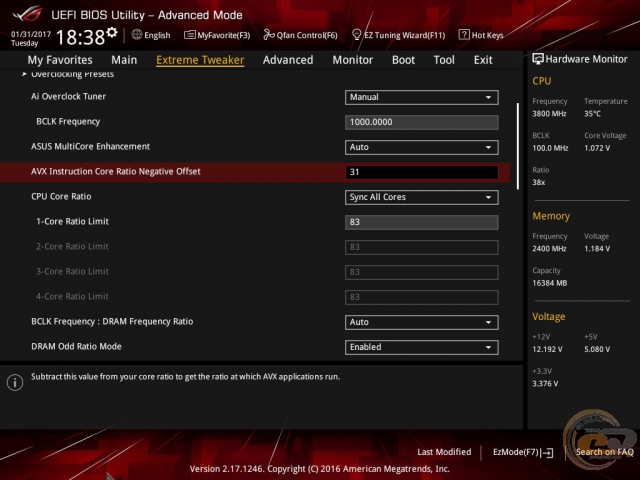Click Memory capacity 16384 MB value
The width and height of the screenshot is (640, 480).
(x=550, y=283)
